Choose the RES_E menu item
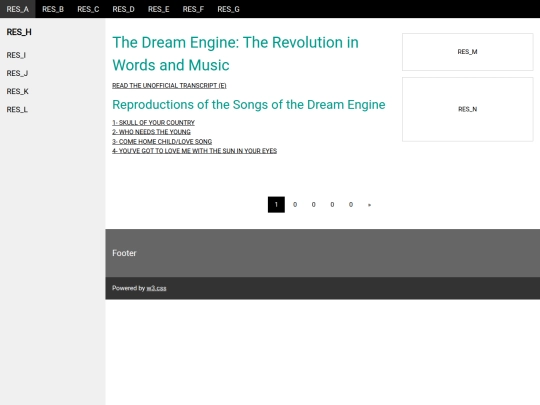The width and height of the screenshot is (540, 405). click(158, 9)
